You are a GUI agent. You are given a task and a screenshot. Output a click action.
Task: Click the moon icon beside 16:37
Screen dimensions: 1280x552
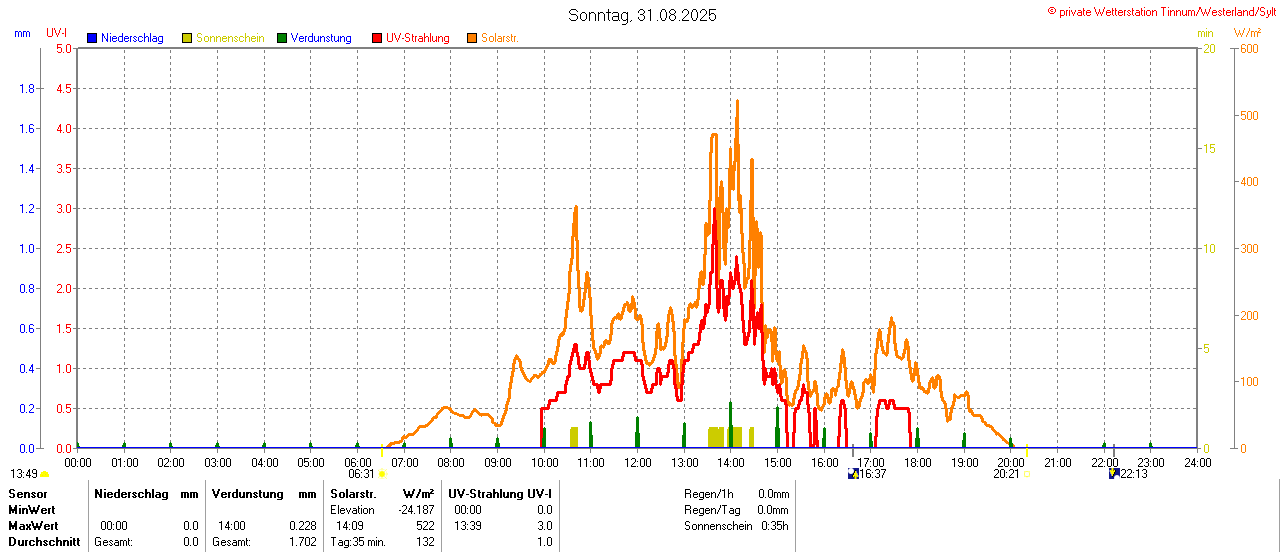click(853, 474)
